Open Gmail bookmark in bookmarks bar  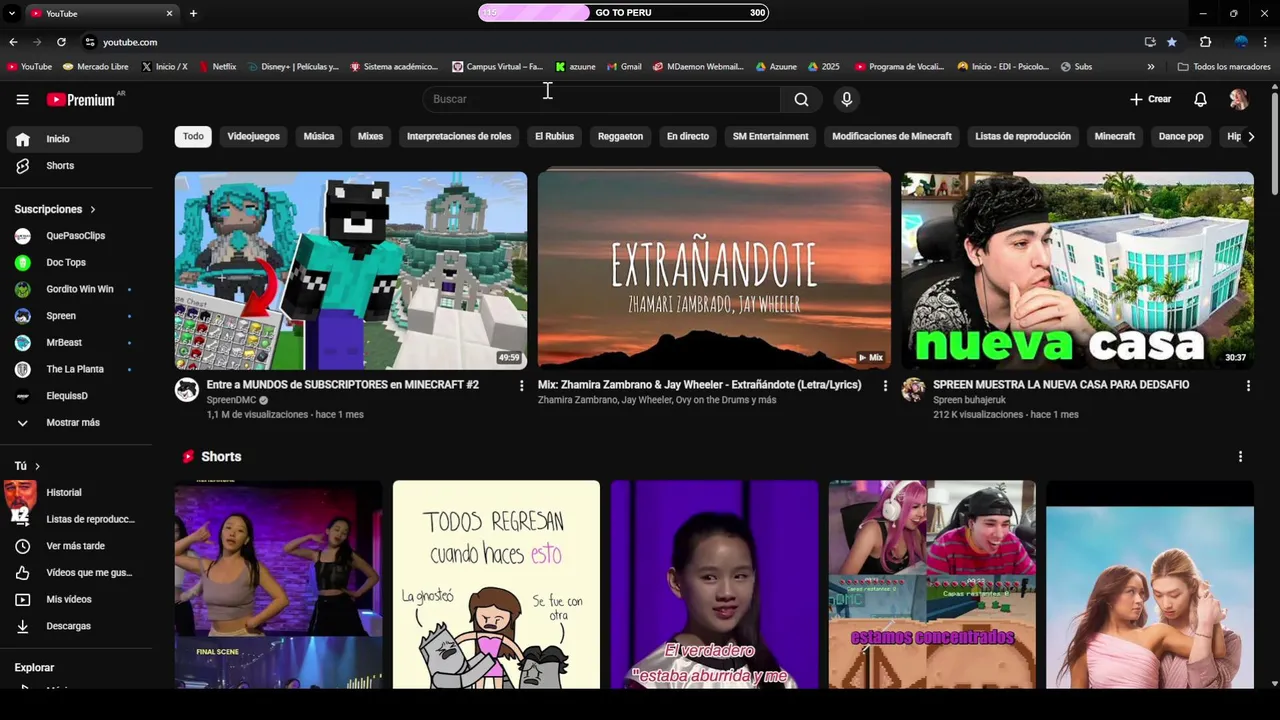[x=624, y=67]
